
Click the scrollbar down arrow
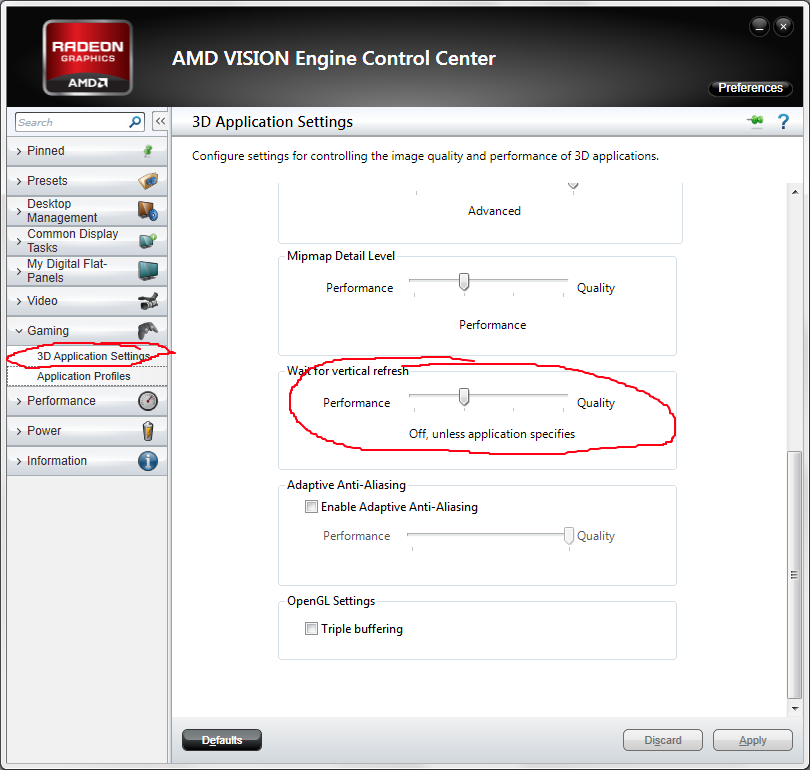pyautogui.click(x=795, y=709)
